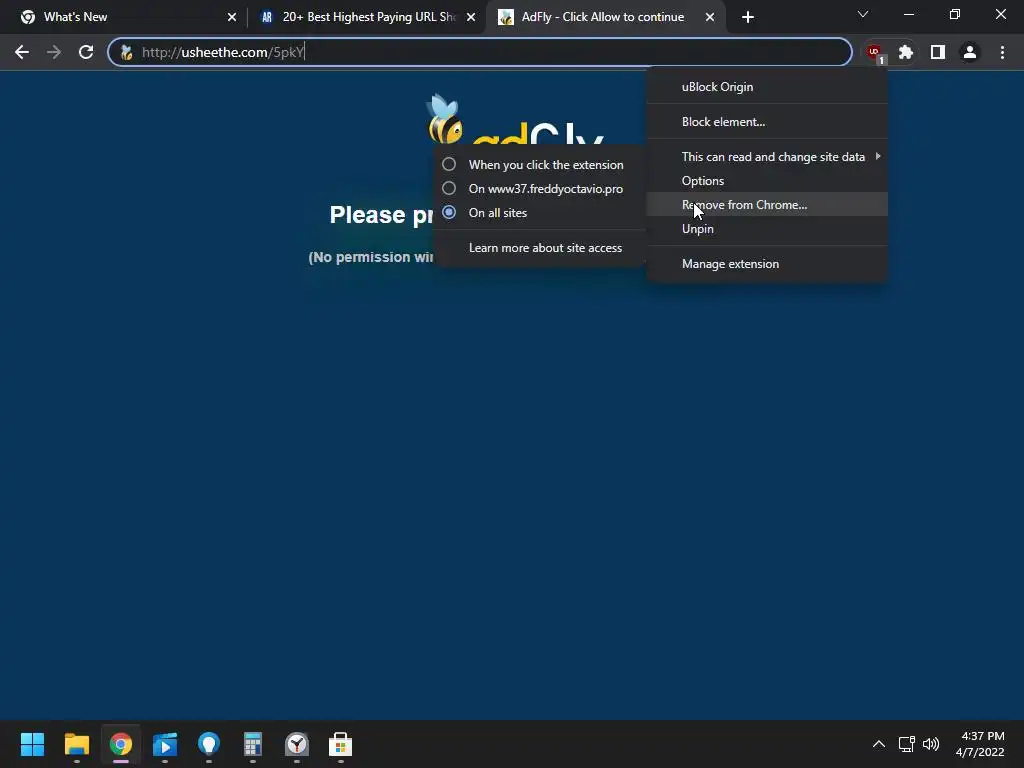Open the Chrome profile avatar menu
The width and height of the screenshot is (1024, 768).
970,52
